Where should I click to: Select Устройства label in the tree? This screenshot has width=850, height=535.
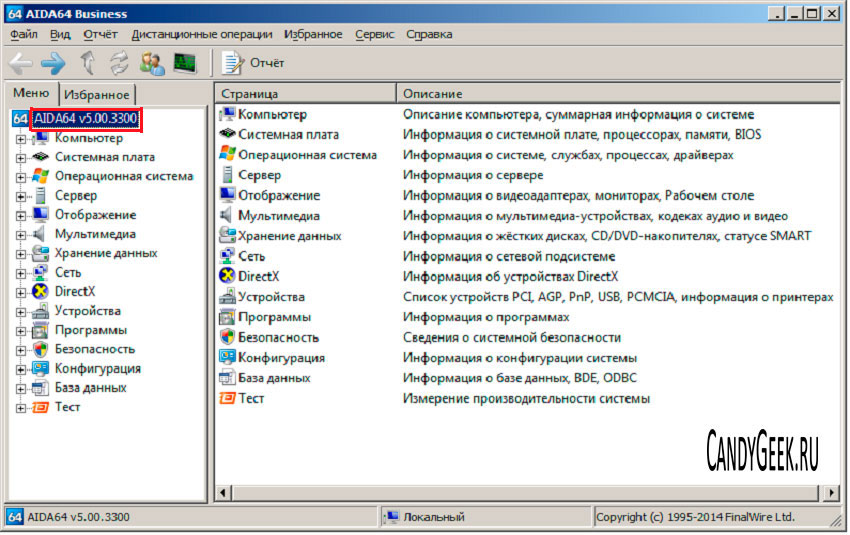coord(88,311)
